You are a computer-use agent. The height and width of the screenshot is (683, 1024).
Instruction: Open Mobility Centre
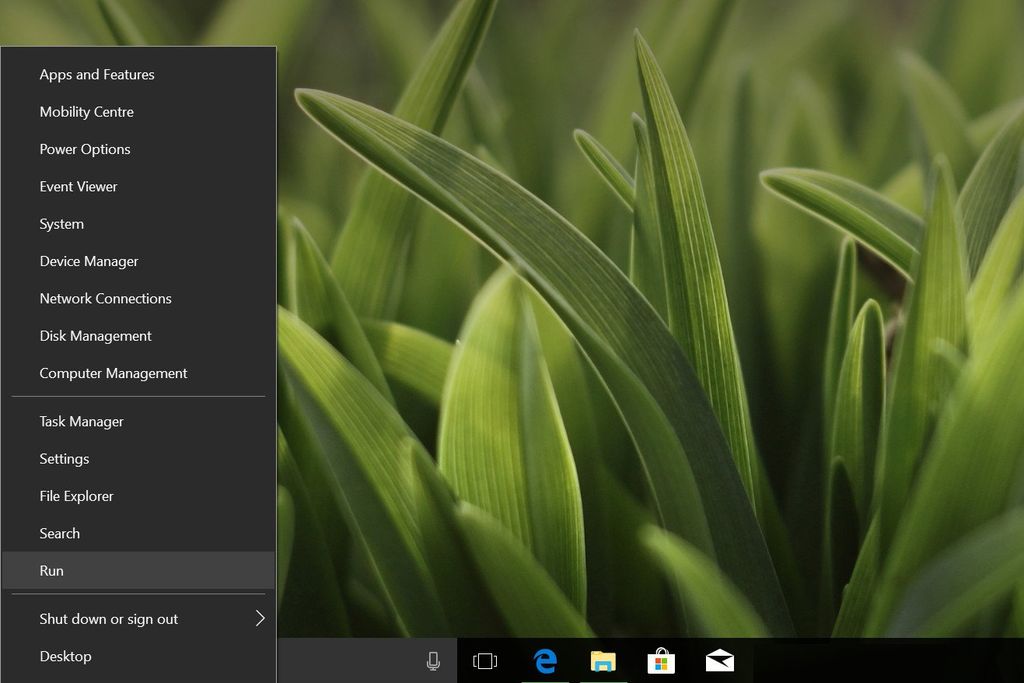(86, 112)
